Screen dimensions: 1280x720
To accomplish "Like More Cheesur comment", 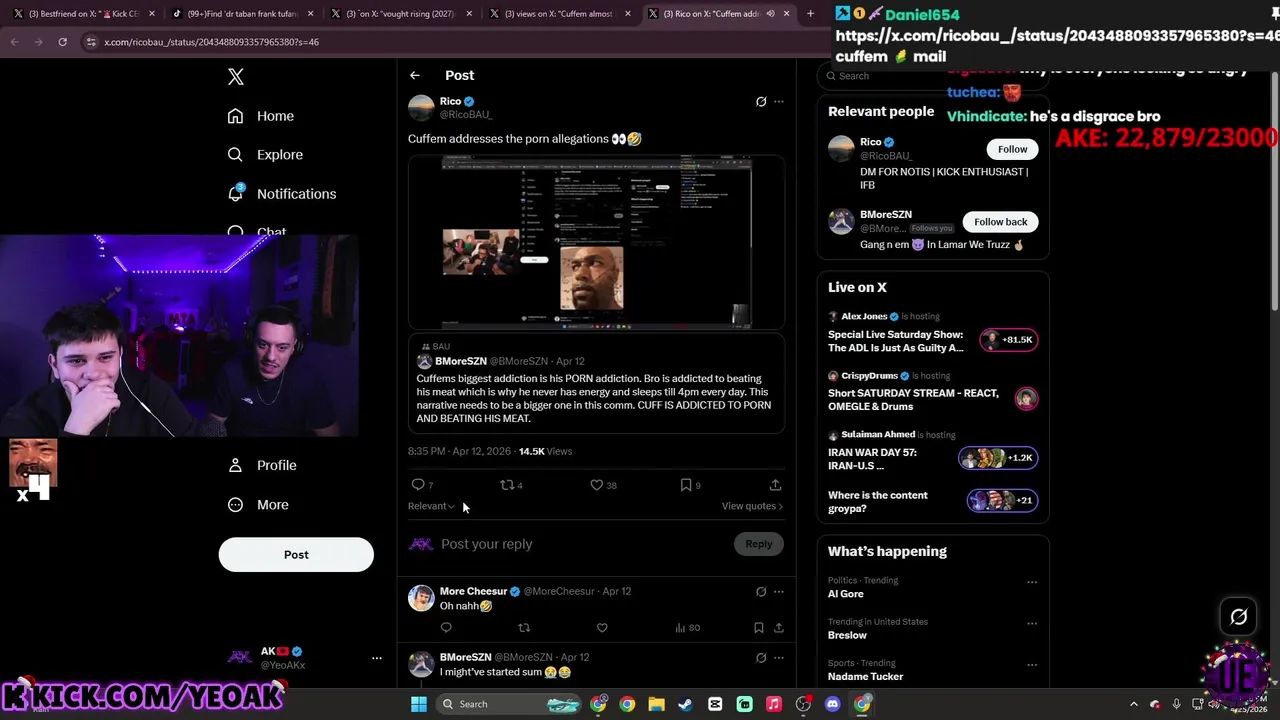I will click(602, 628).
